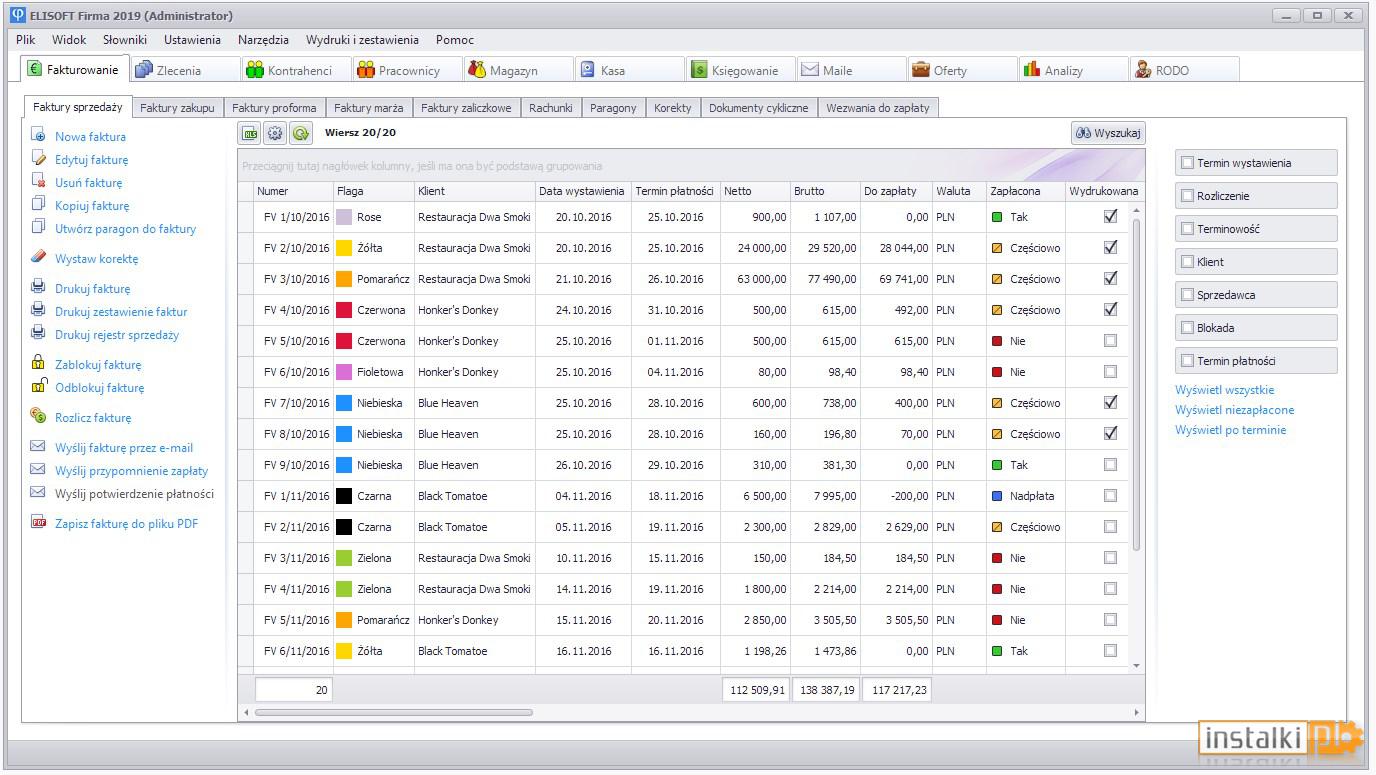The height and width of the screenshot is (775, 1376).
Task: Click the Wyświetl po terminie link
Action: click(x=1231, y=430)
